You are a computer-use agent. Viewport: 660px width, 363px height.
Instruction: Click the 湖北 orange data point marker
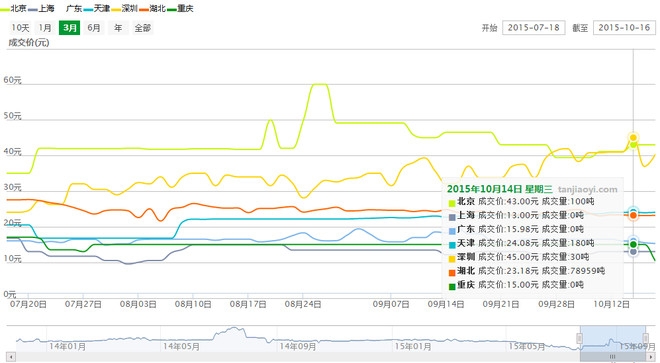point(633,215)
